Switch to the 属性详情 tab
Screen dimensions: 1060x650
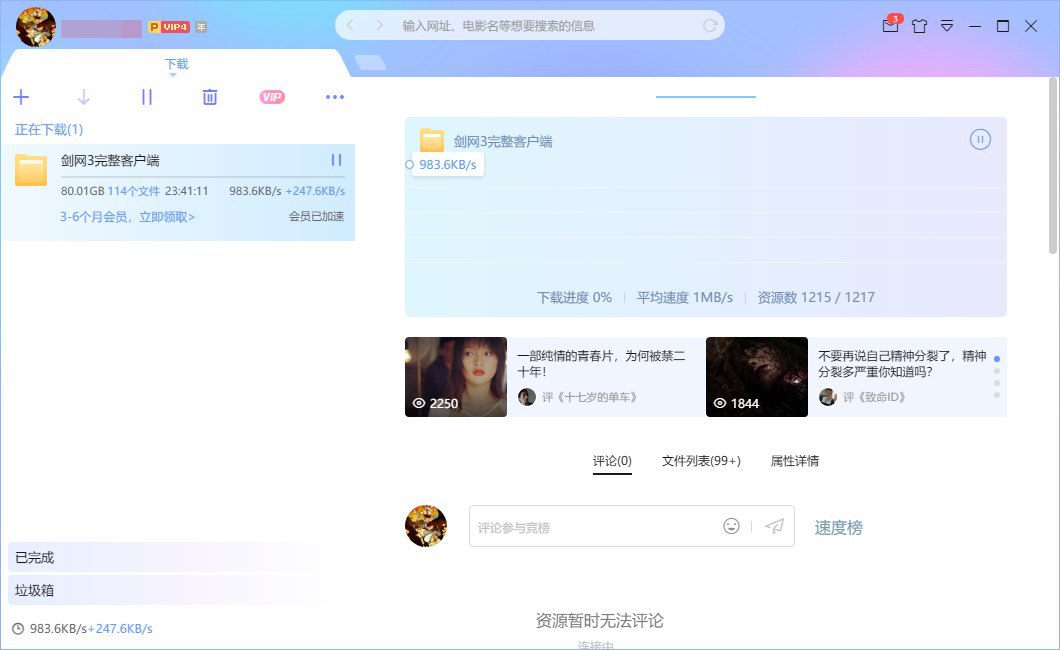(x=794, y=461)
